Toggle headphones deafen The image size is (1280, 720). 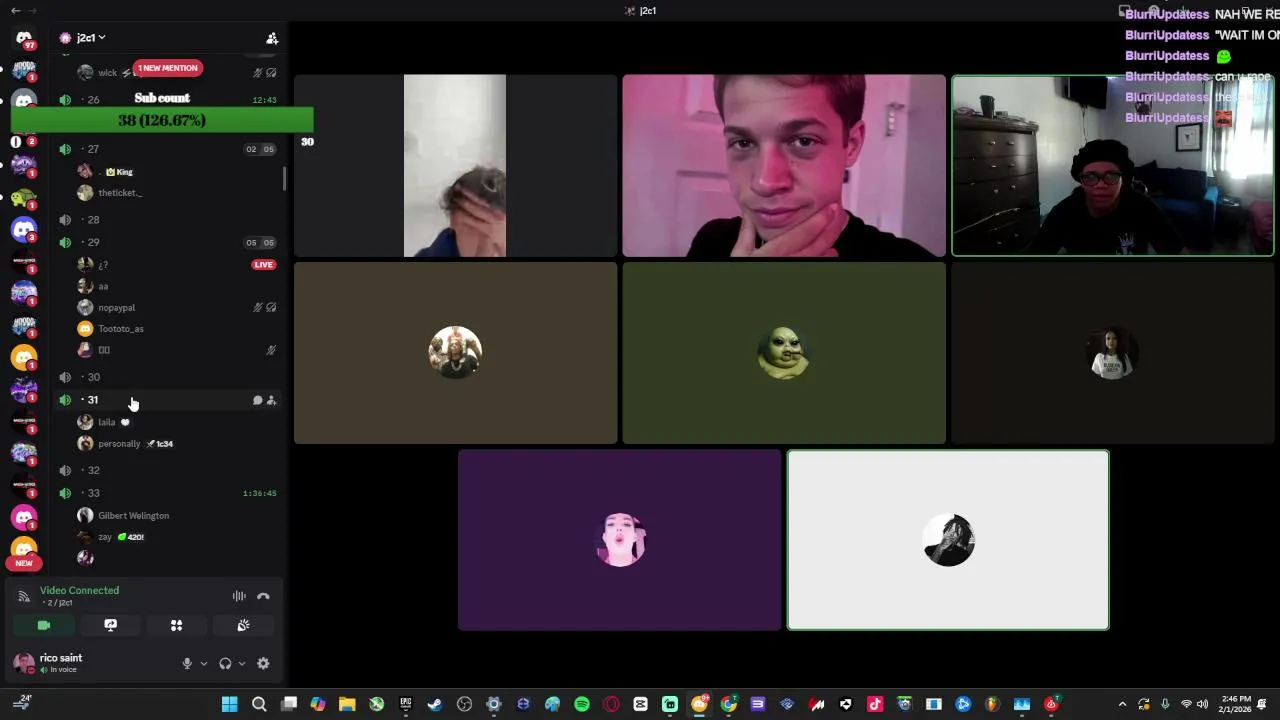click(x=225, y=663)
